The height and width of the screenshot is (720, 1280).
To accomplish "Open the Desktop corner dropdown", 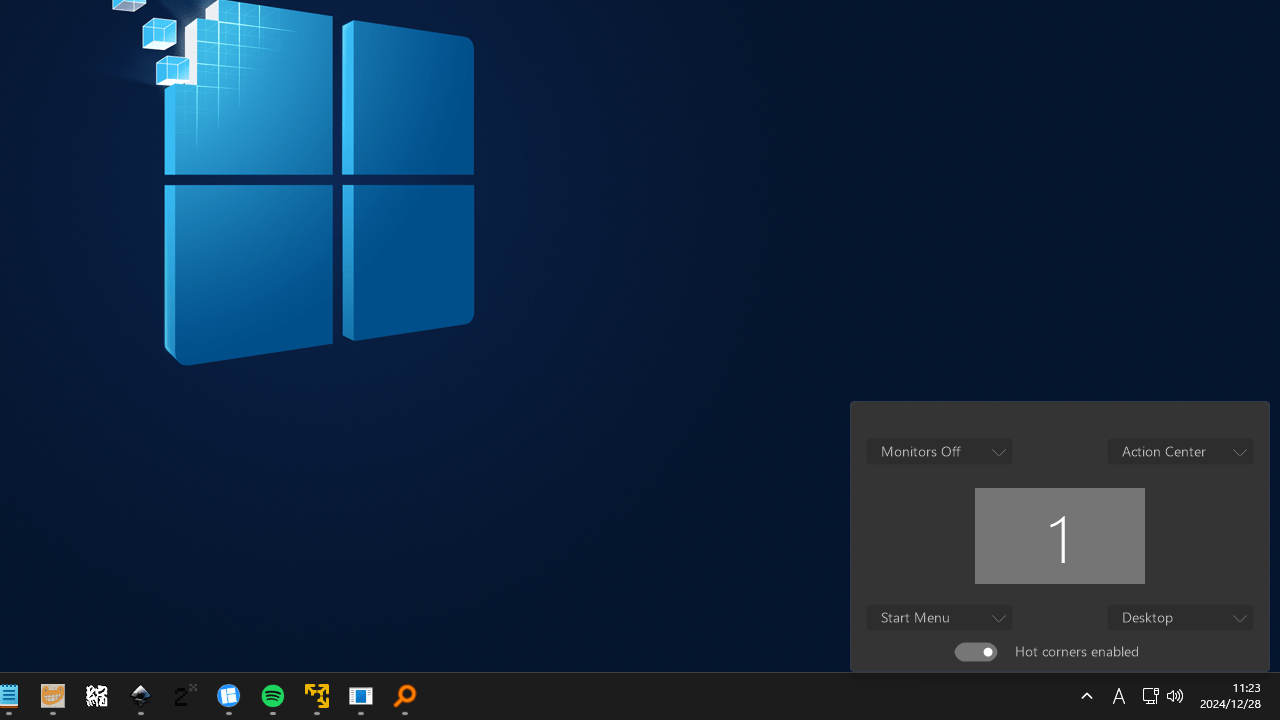I will (x=1180, y=618).
